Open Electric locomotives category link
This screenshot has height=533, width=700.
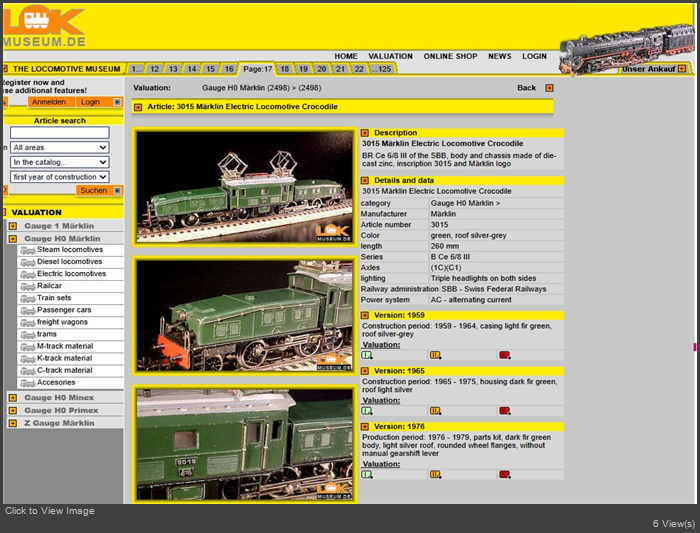pyautogui.click(x=71, y=274)
